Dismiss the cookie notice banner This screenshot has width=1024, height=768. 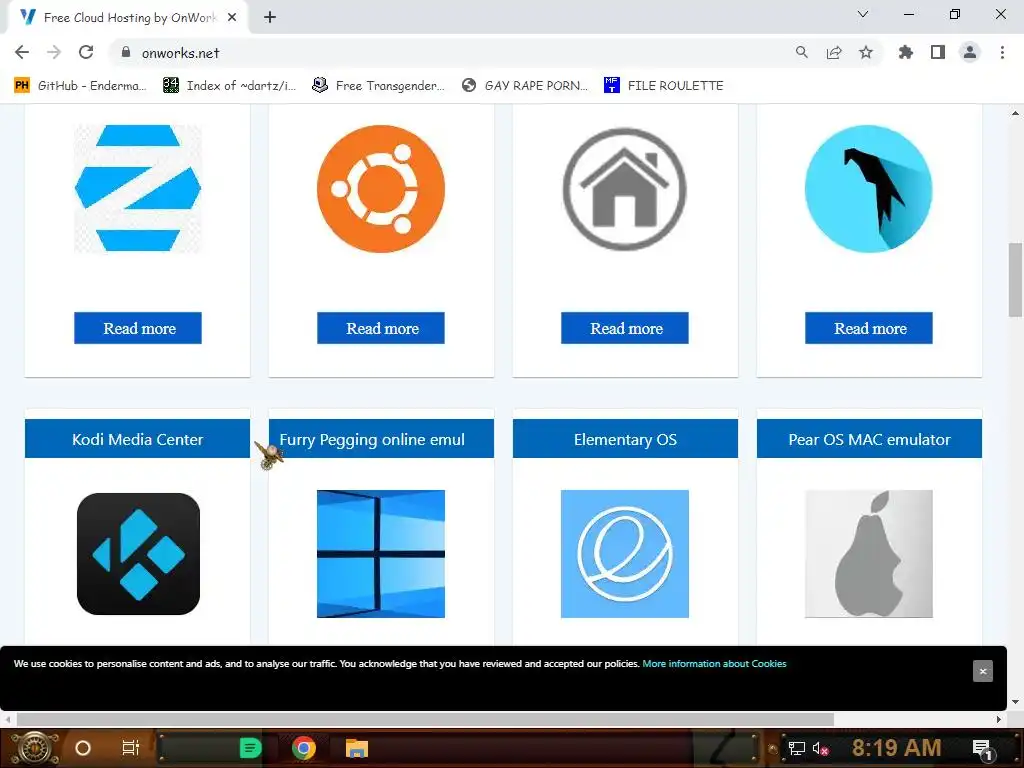point(983,671)
